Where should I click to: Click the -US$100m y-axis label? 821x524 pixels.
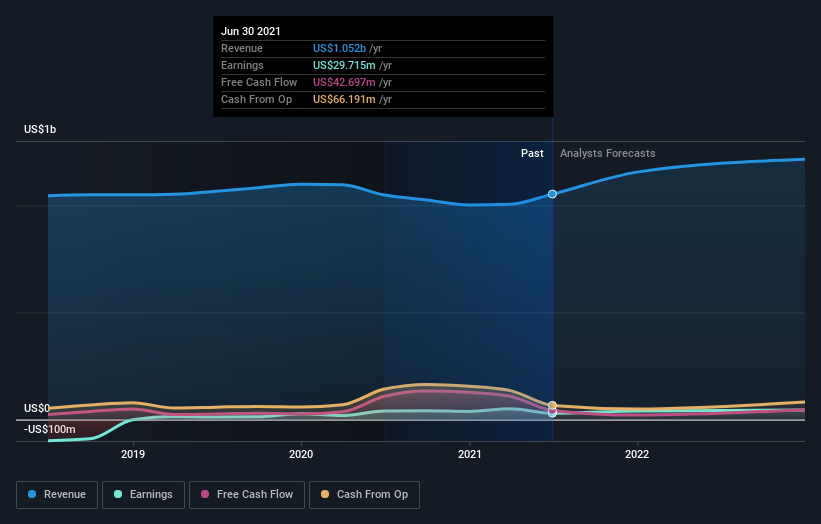(x=50, y=429)
